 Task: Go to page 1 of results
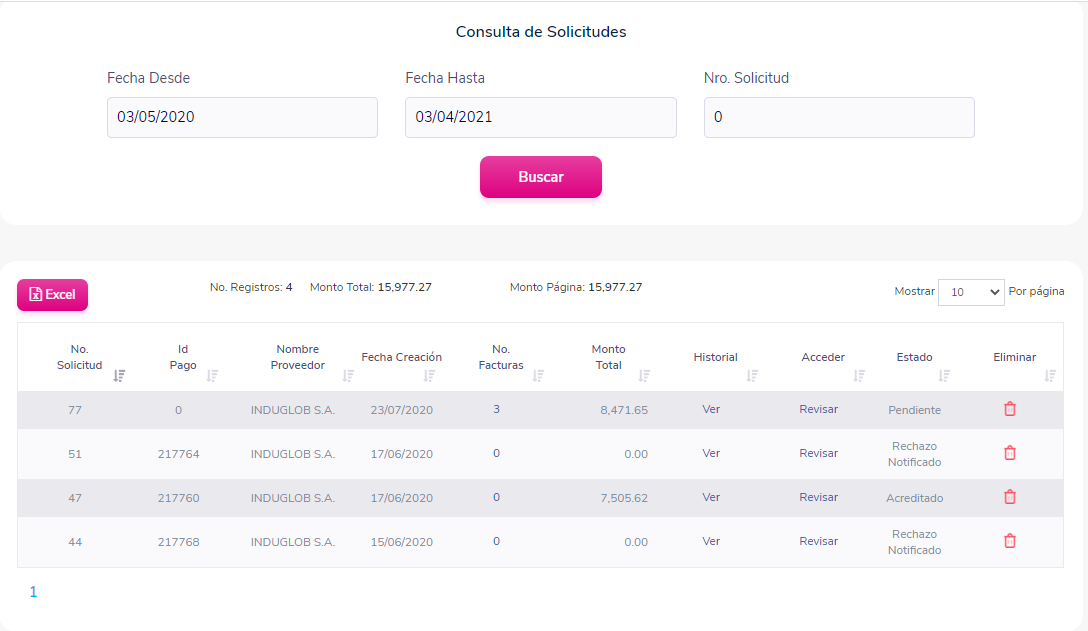click(x=33, y=591)
